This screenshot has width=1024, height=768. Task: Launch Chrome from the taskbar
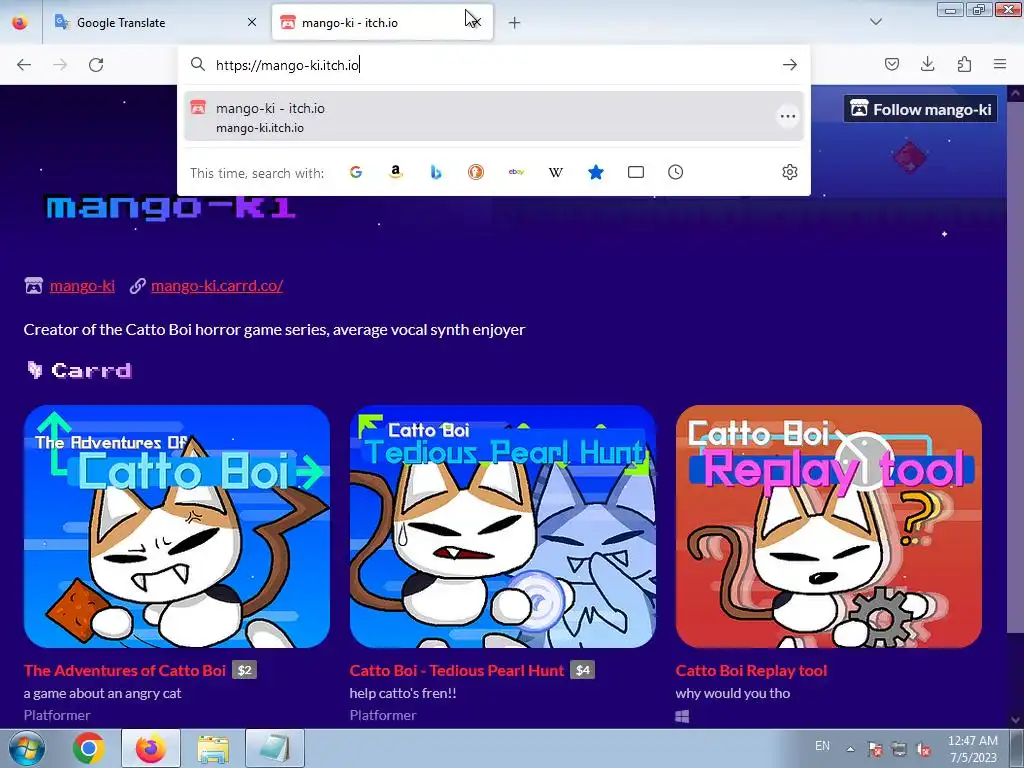coord(89,748)
